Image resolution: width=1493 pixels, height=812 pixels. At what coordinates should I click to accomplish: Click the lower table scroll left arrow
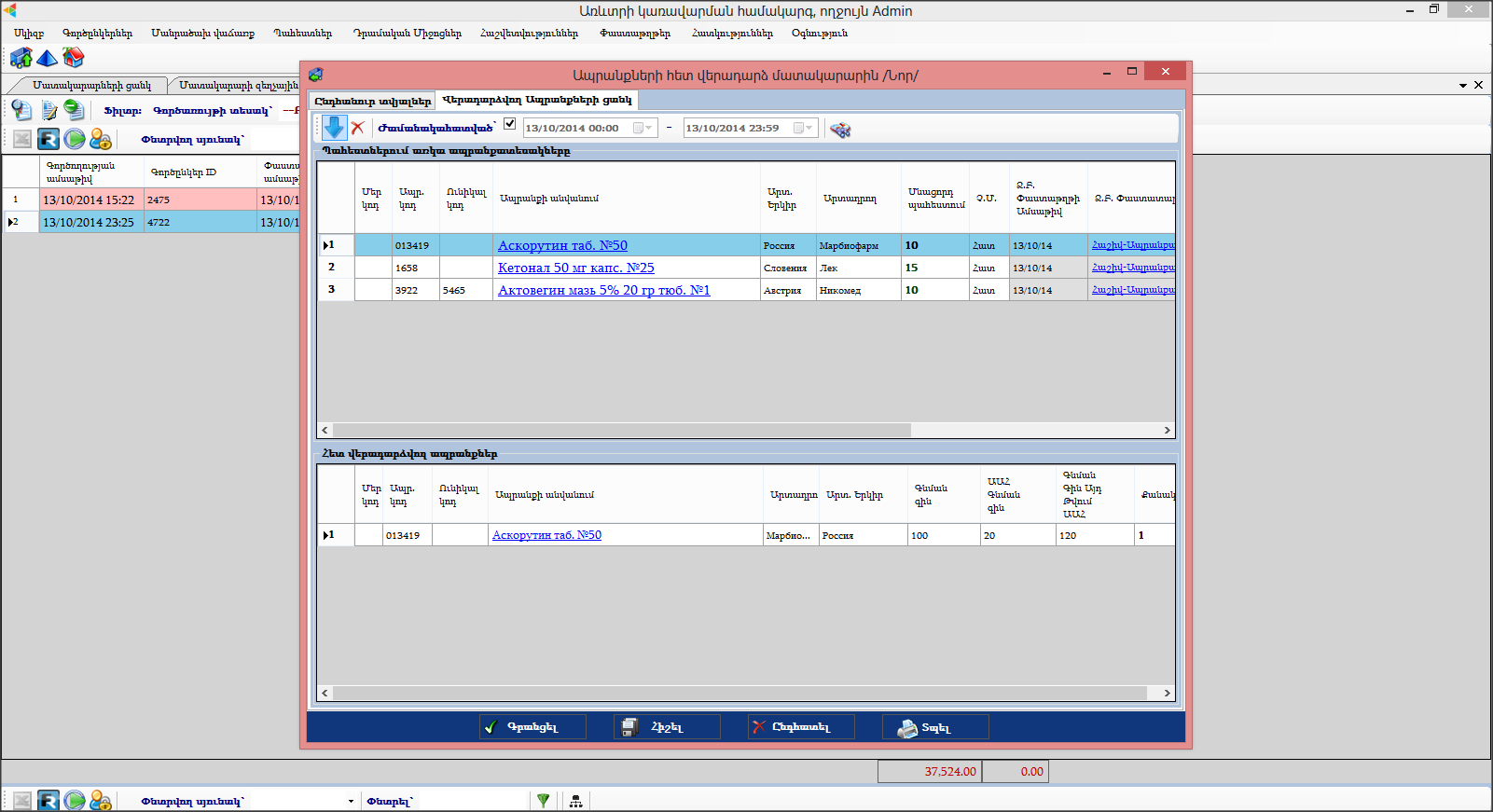[x=325, y=694]
